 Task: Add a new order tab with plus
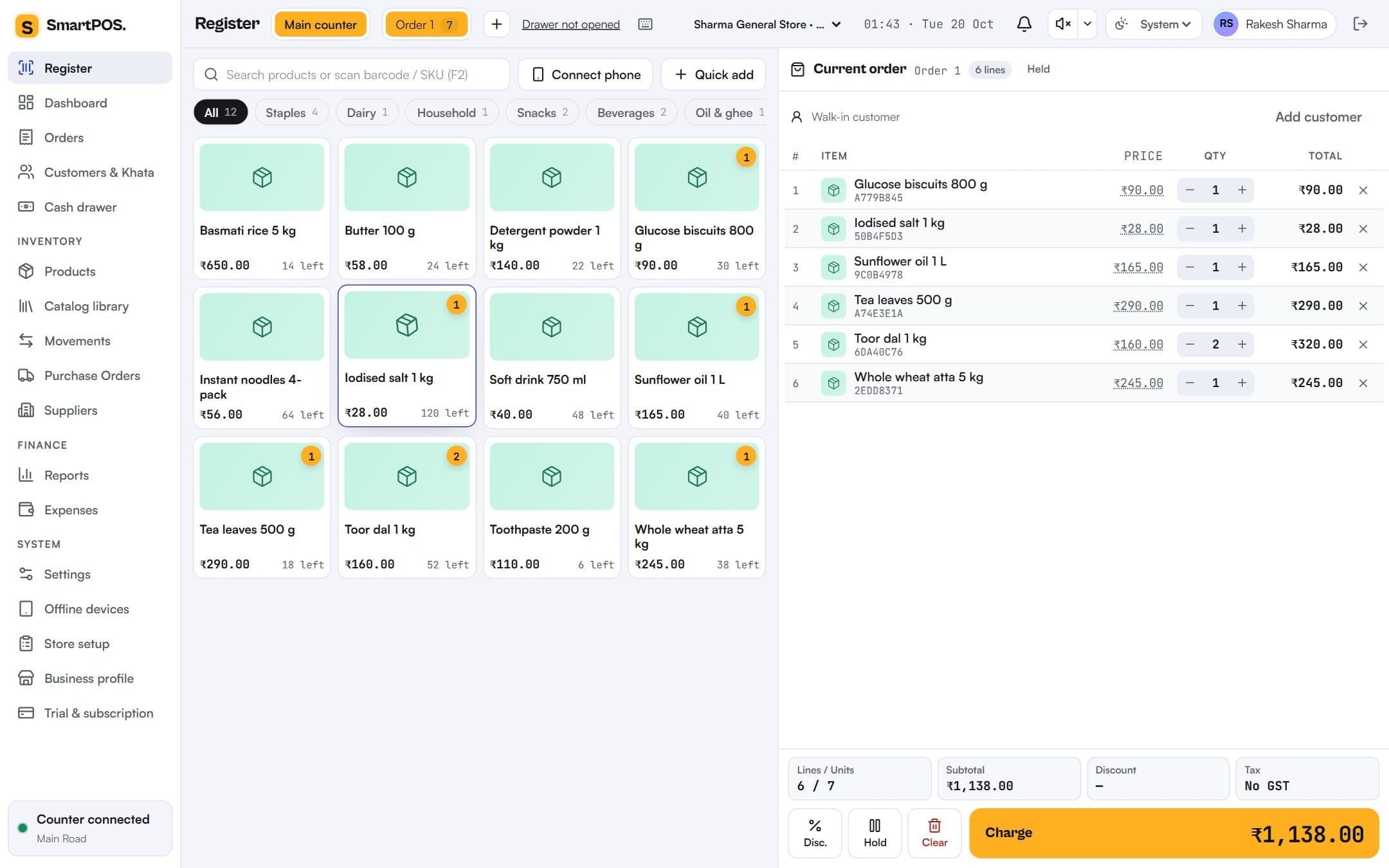point(496,24)
